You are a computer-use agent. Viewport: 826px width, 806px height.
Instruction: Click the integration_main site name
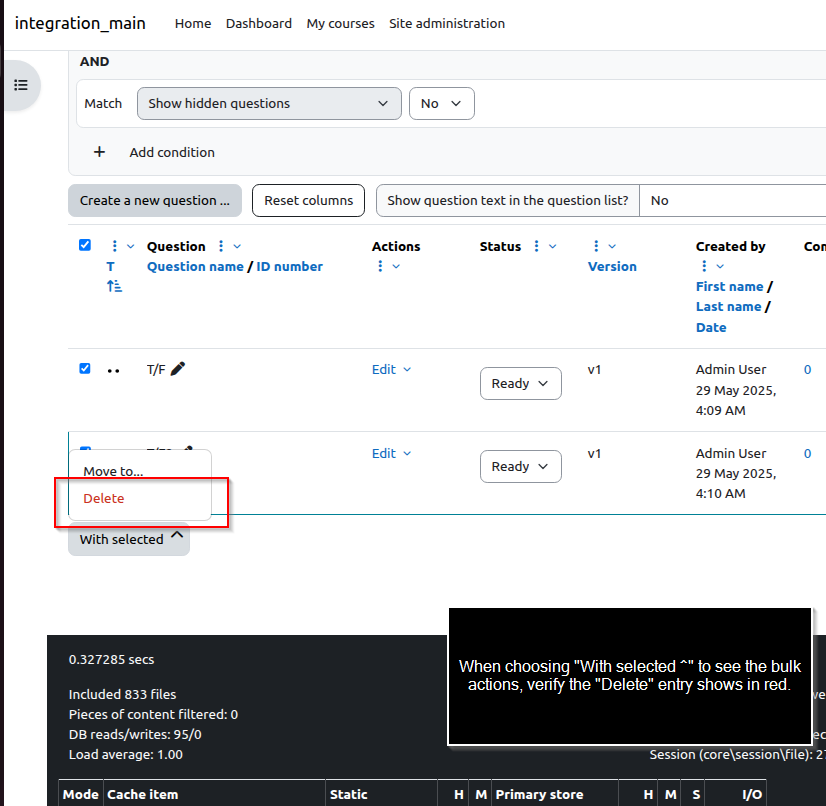(80, 23)
